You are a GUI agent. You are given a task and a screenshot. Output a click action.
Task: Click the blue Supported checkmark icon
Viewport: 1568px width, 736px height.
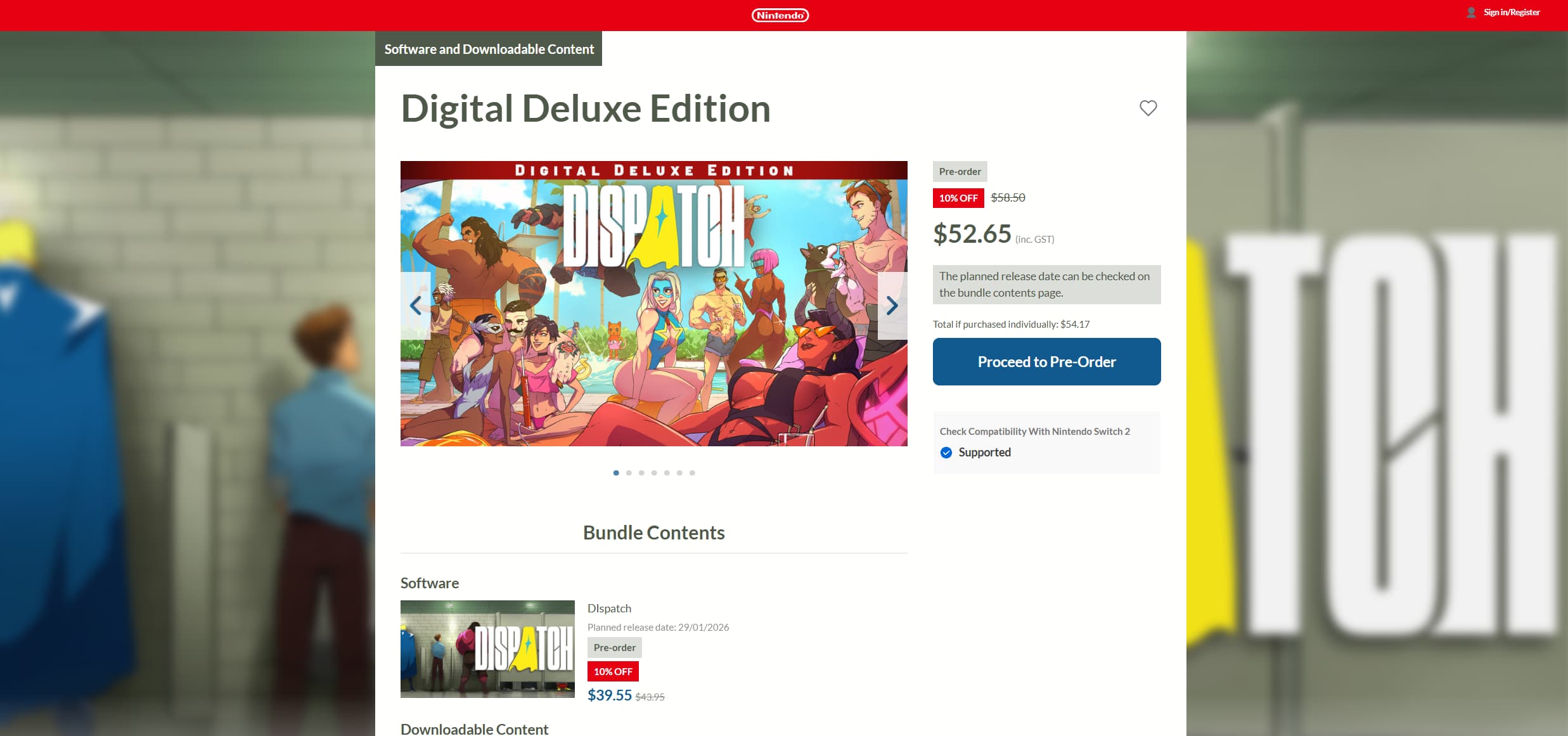(946, 453)
